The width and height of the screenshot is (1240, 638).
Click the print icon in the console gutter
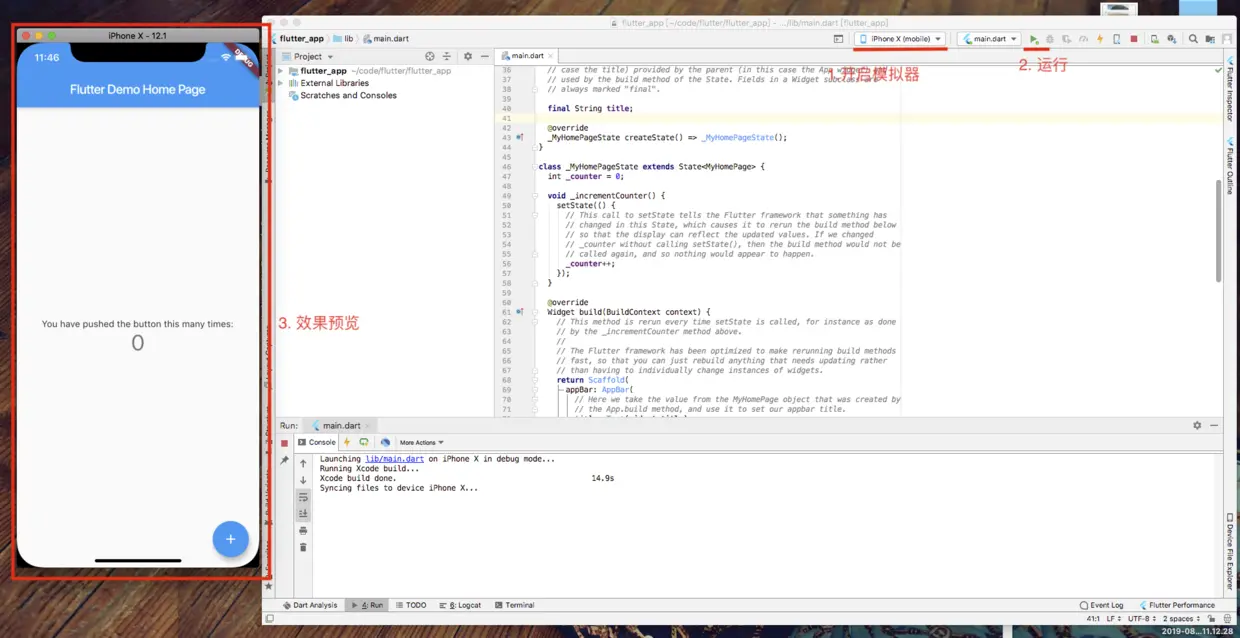[303, 530]
